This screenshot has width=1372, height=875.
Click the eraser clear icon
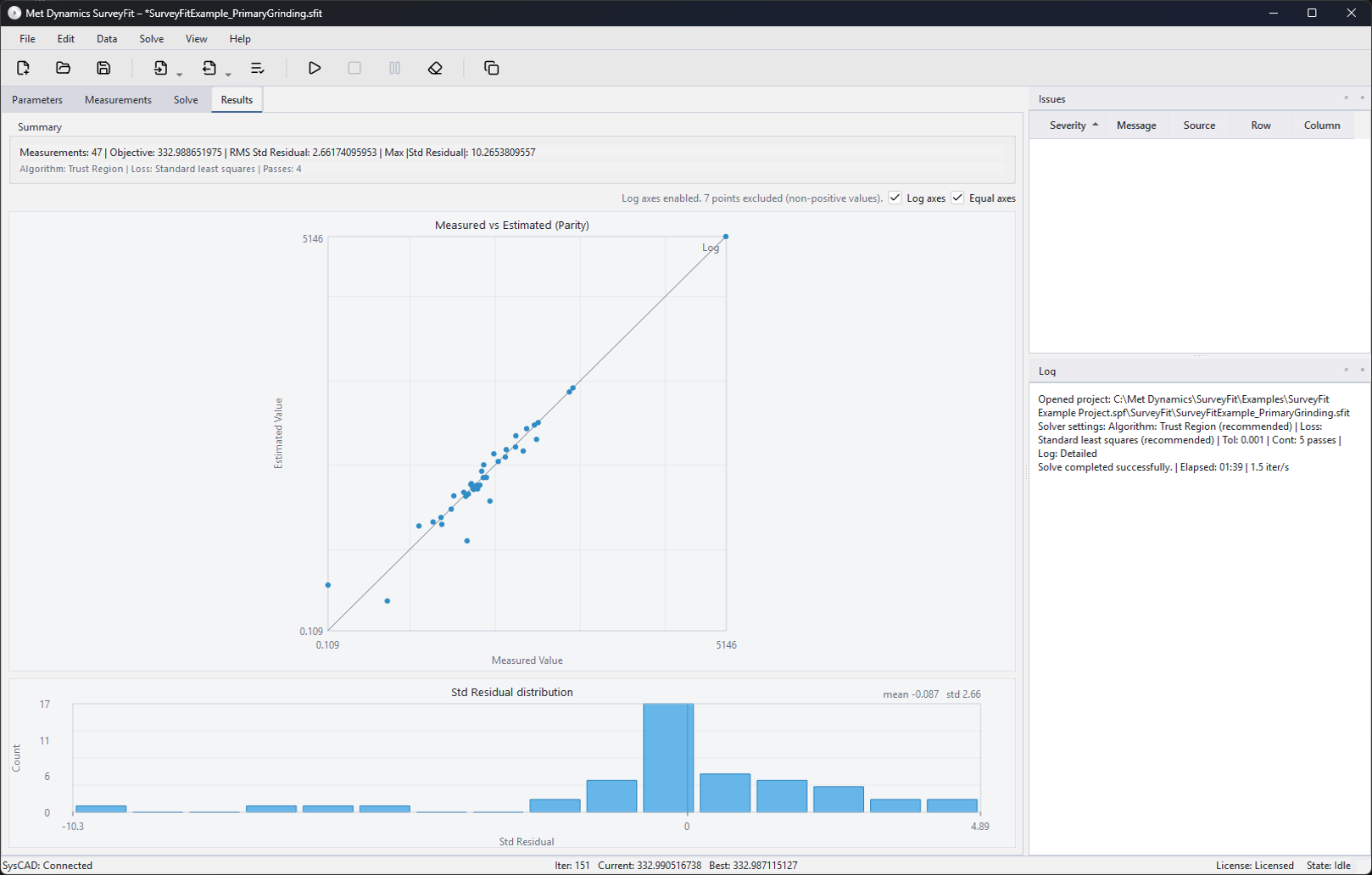pyautogui.click(x=435, y=68)
